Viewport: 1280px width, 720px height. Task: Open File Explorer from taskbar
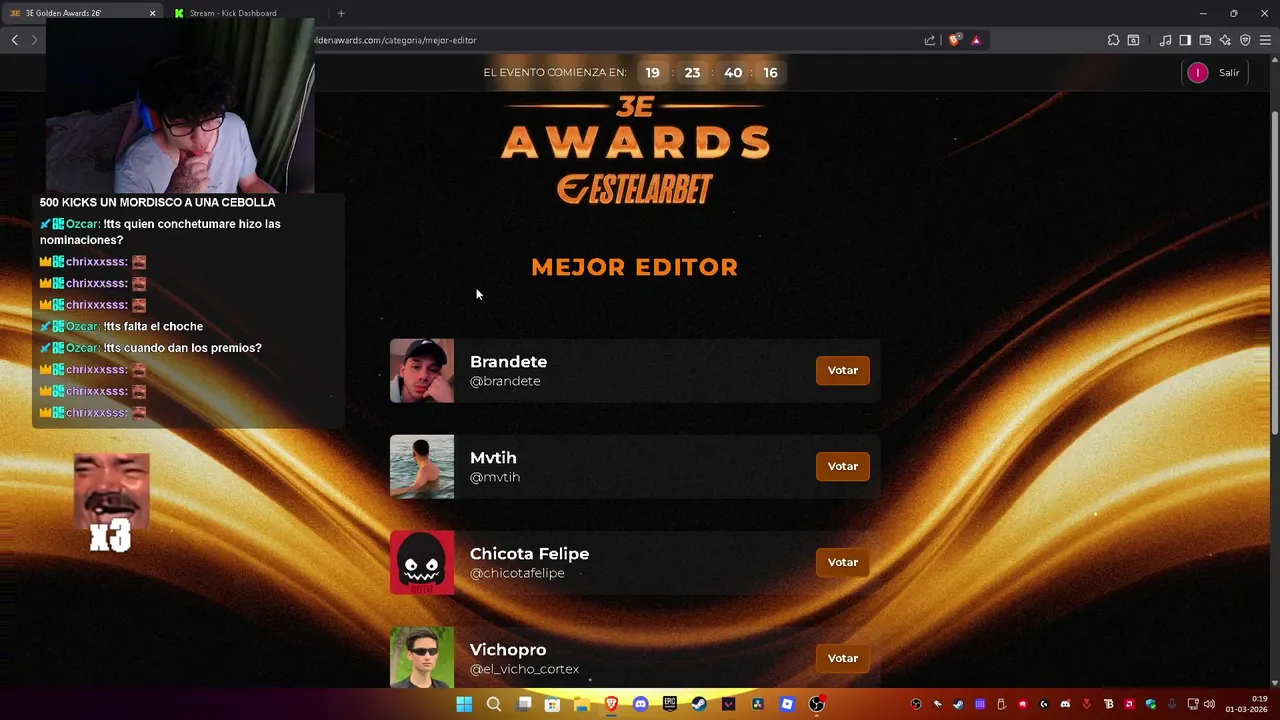[x=581, y=704]
